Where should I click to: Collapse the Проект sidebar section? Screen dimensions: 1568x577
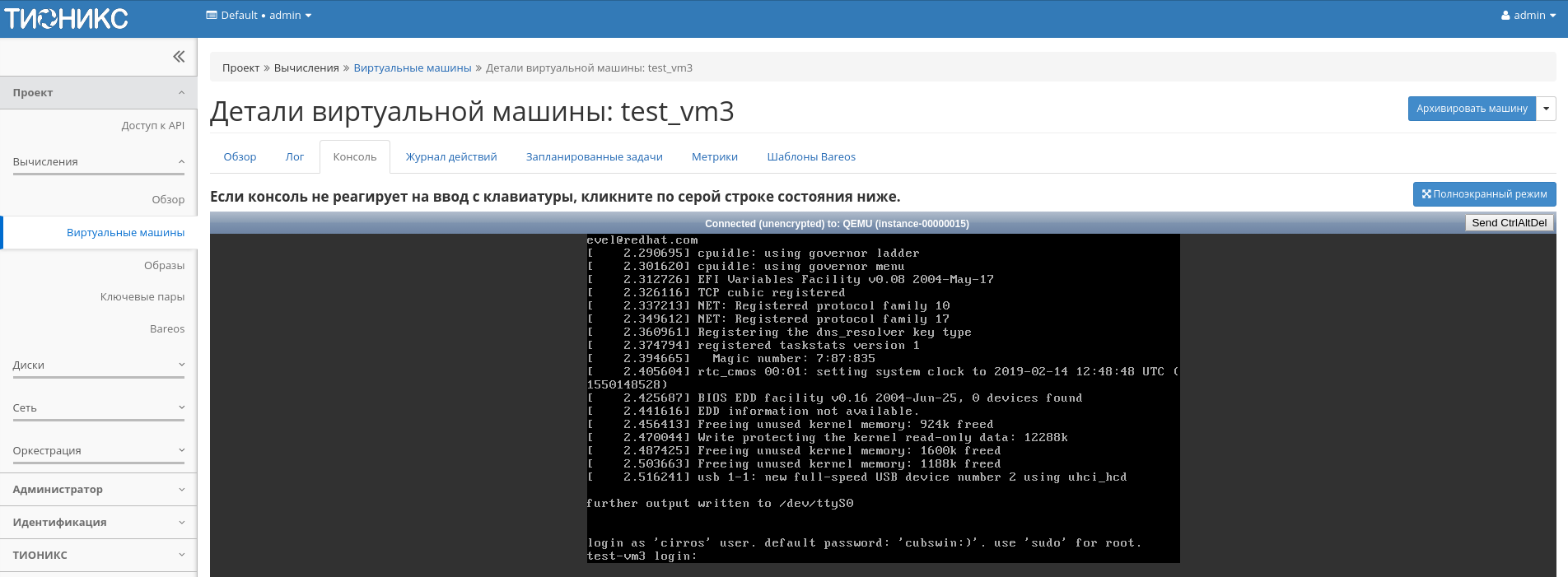[x=99, y=93]
